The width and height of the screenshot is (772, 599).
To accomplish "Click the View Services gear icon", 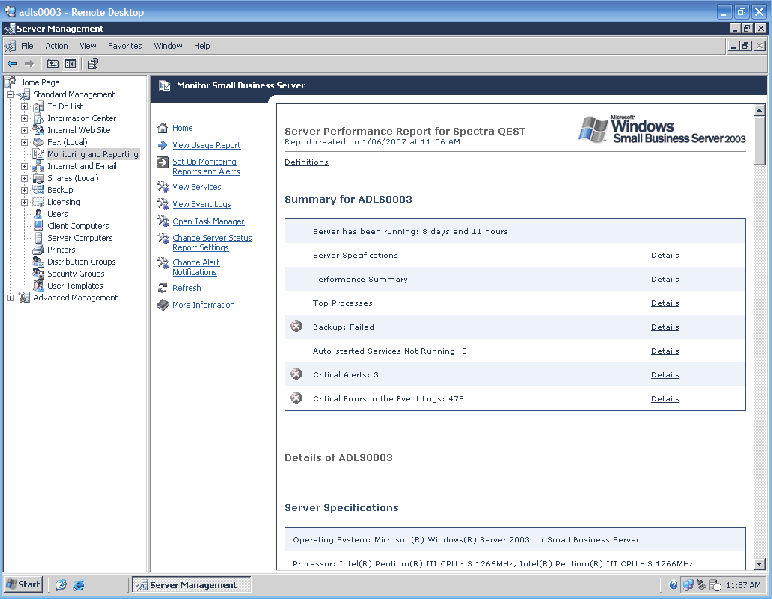I will click(x=162, y=187).
